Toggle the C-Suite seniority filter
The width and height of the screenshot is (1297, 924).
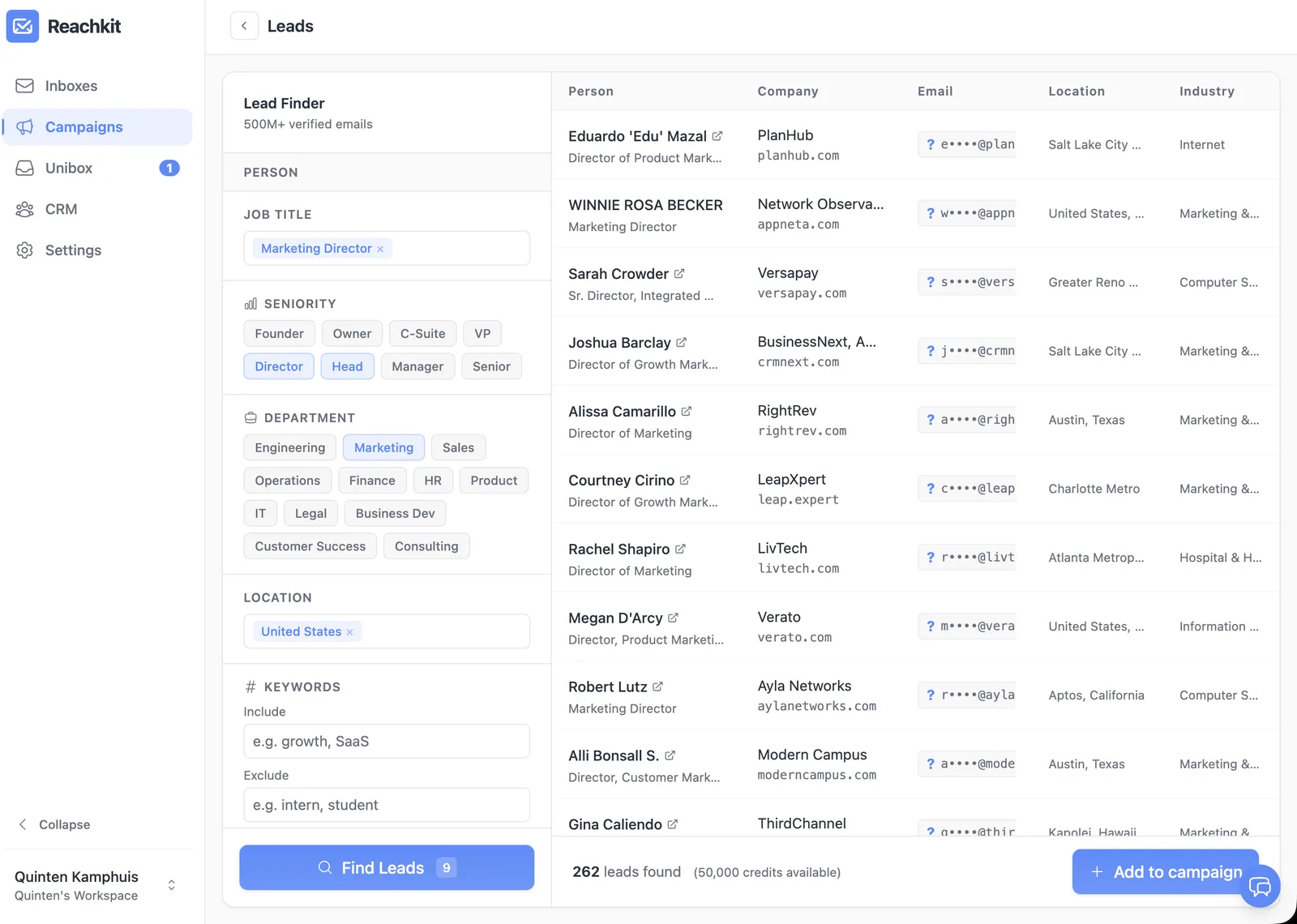[x=422, y=333]
